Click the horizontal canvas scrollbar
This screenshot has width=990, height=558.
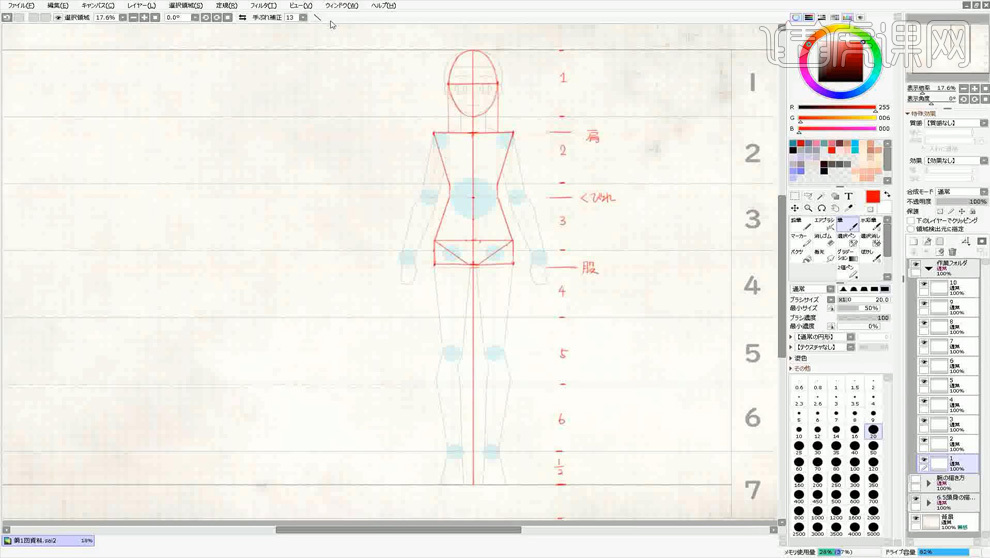click(x=398, y=530)
